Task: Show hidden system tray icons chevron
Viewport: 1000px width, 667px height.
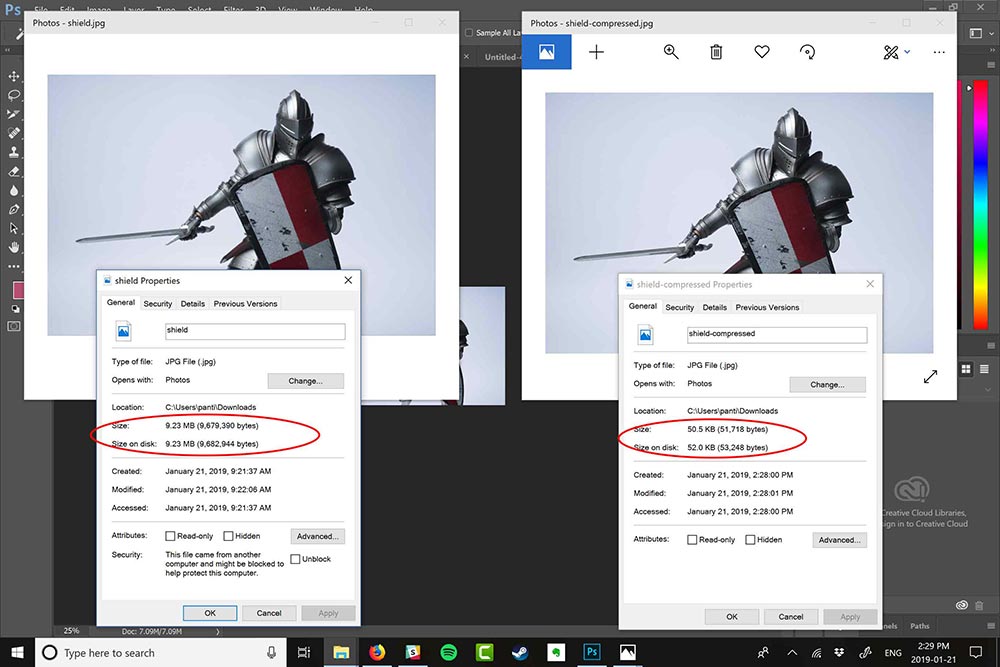Action: pyautogui.click(x=792, y=652)
